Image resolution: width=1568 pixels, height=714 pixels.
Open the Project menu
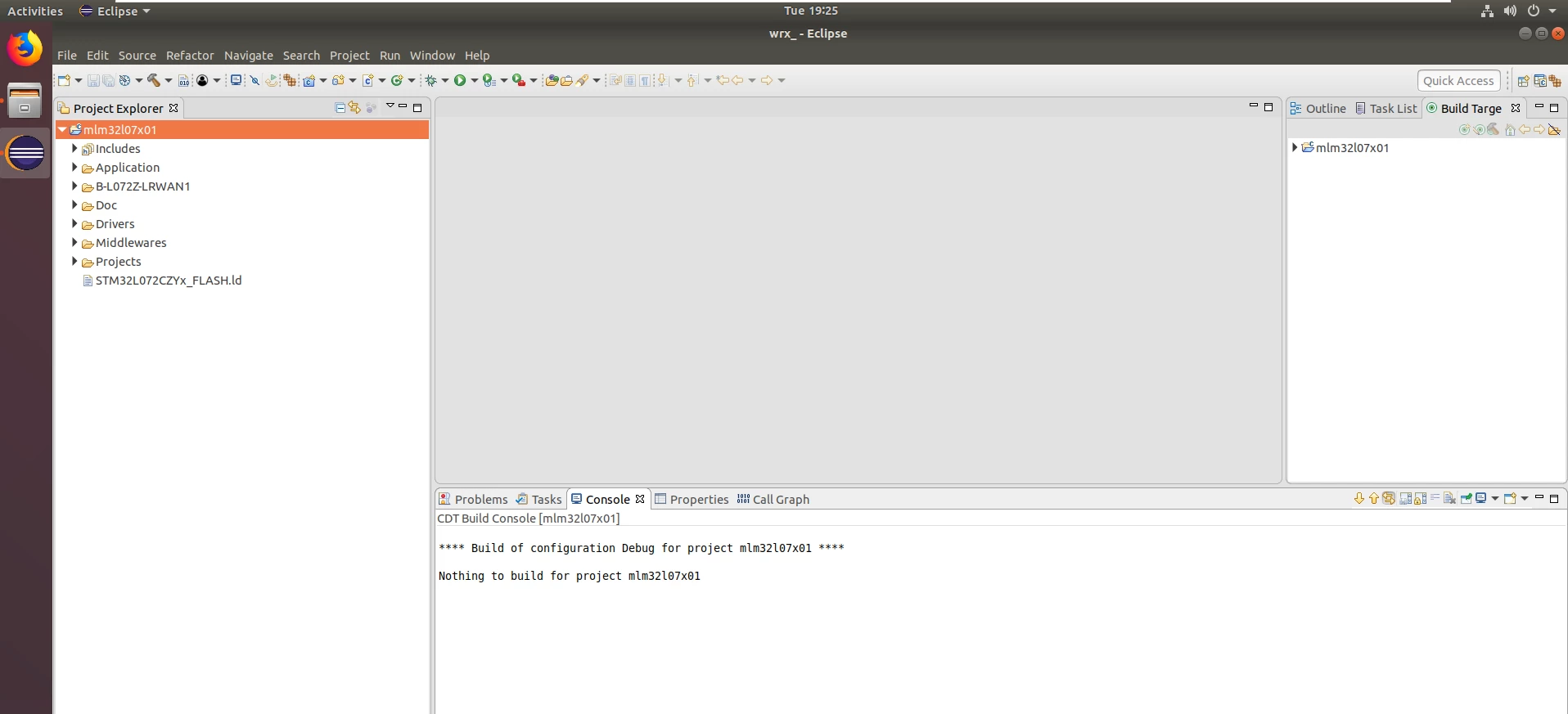tap(349, 56)
